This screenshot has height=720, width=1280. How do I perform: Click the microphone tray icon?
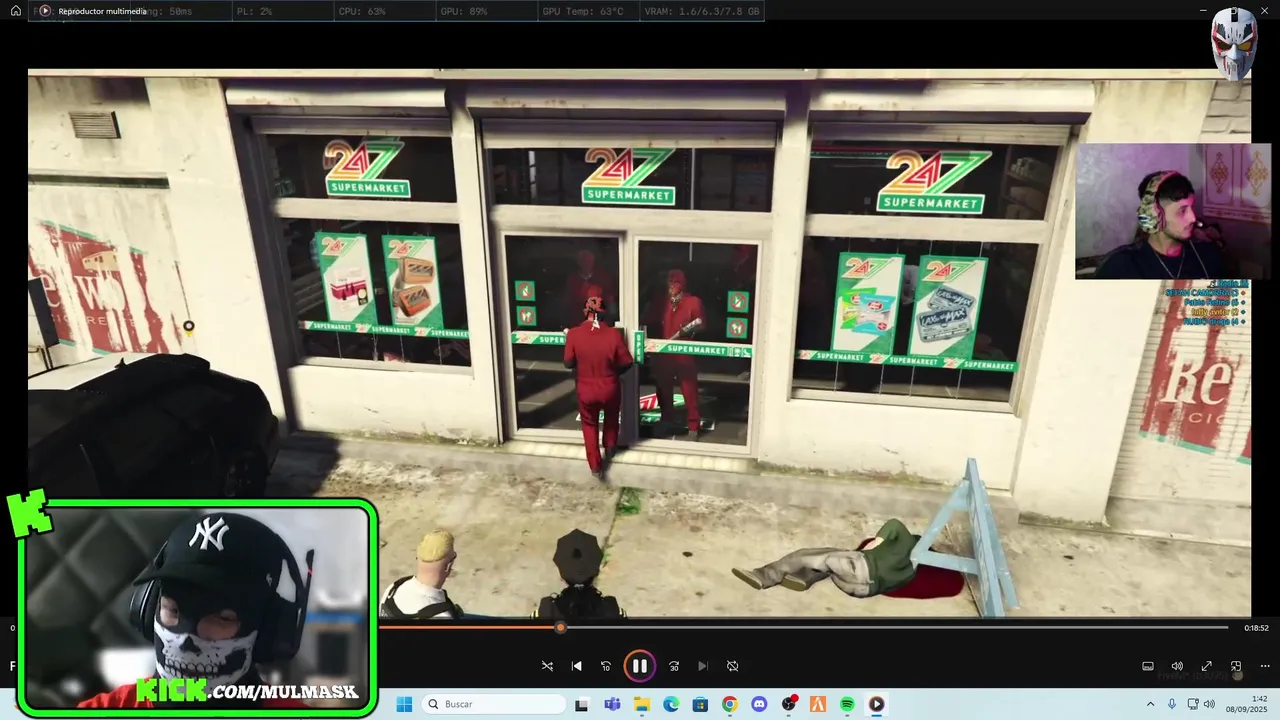coord(1172,704)
